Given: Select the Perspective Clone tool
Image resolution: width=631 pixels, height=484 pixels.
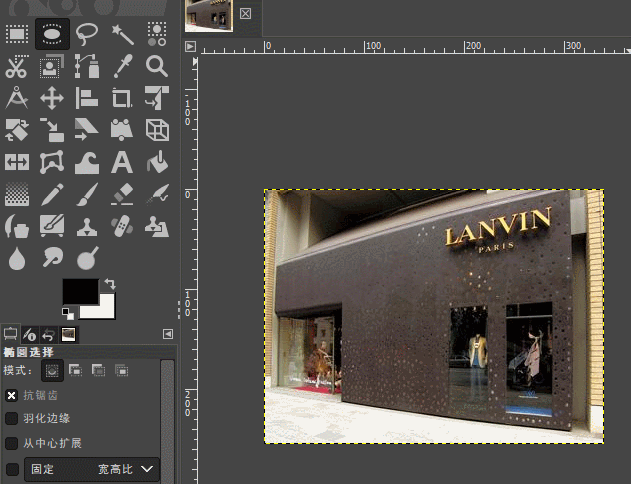Looking at the screenshot, I should [157, 226].
